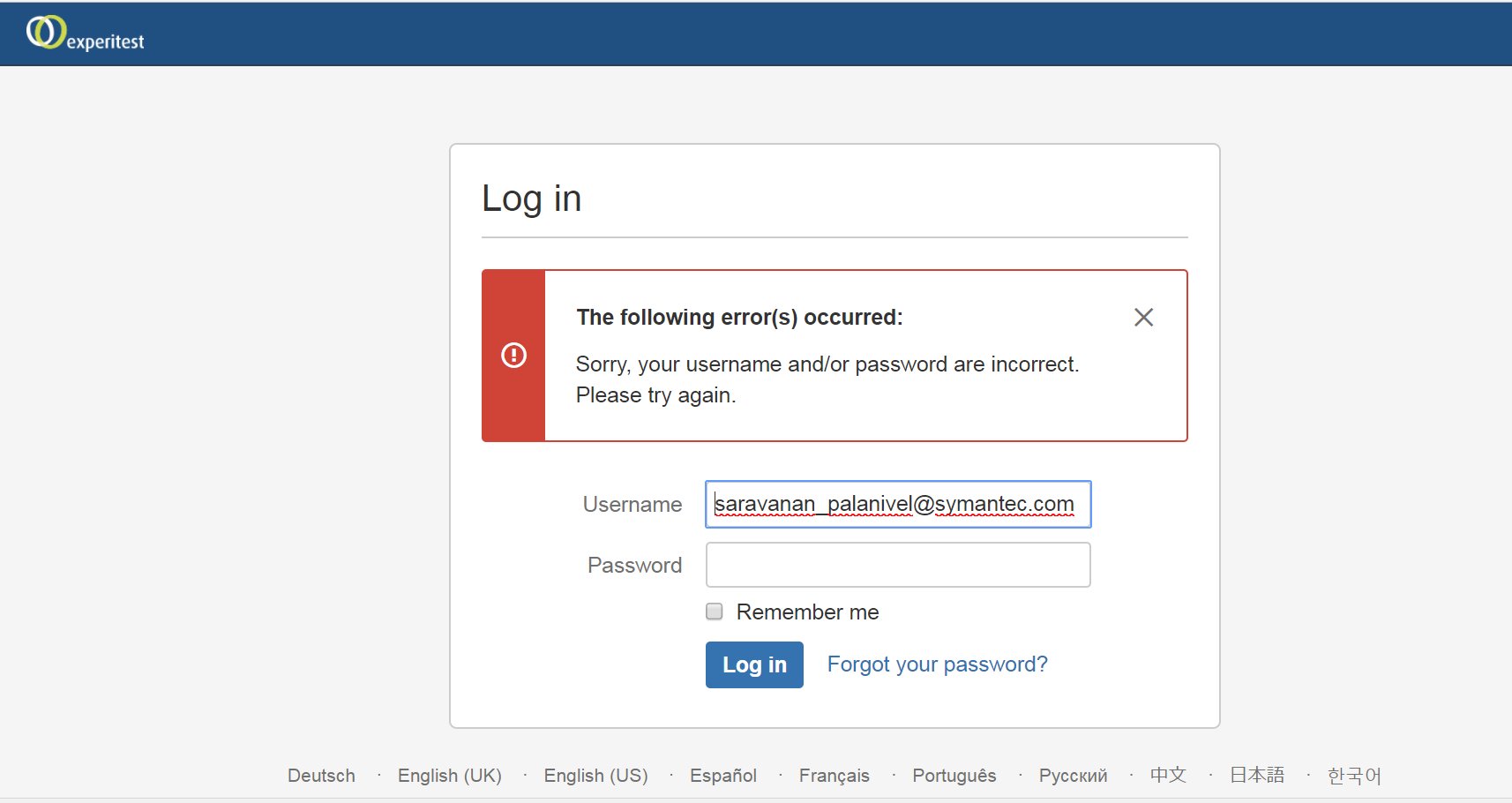This screenshot has width=1512, height=803.
Task: Click the Remember me label text
Action: (807, 612)
